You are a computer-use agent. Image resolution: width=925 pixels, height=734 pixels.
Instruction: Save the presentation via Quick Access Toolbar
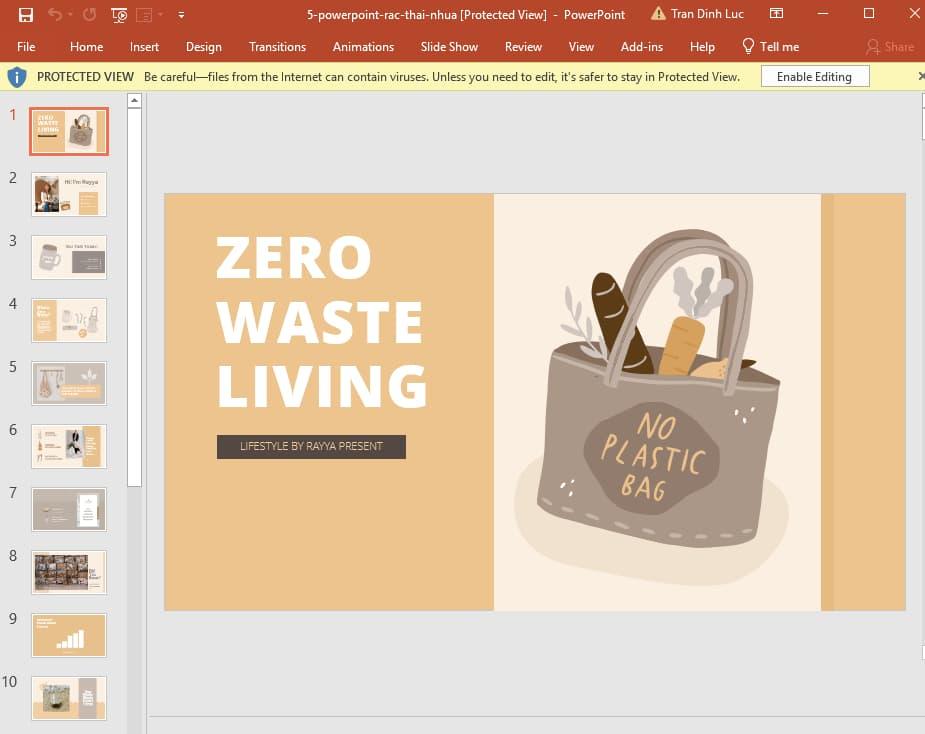pos(25,15)
